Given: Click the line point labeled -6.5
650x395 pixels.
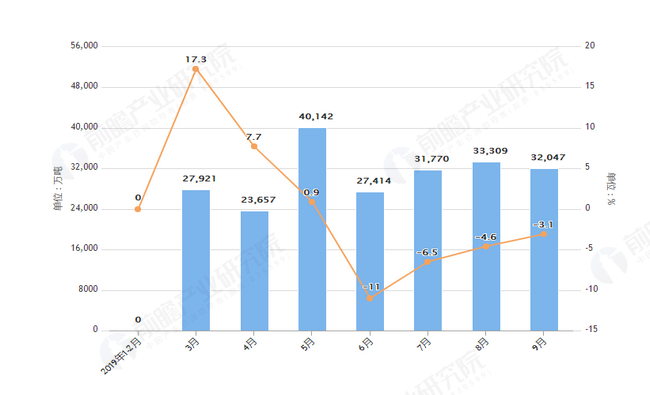Looking at the screenshot, I should point(428,262).
